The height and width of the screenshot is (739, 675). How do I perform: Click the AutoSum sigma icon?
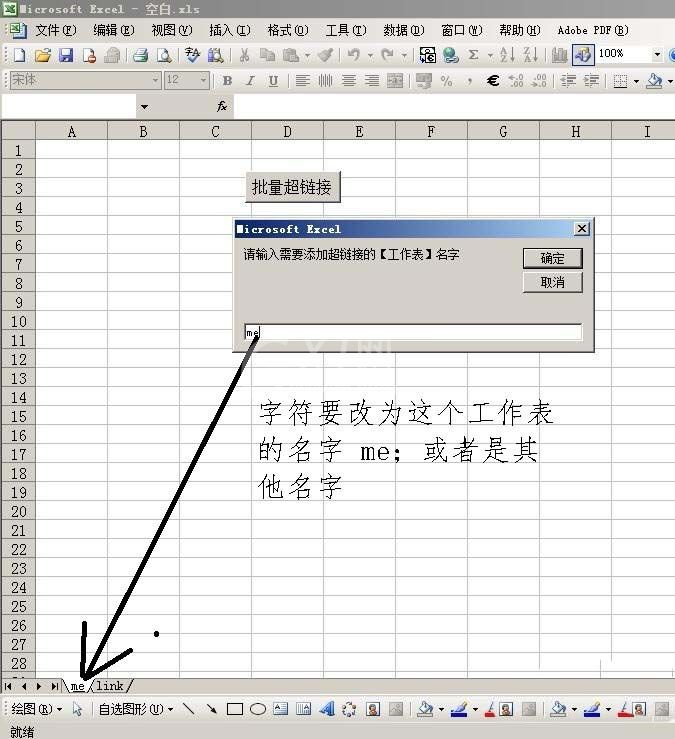click(x=474, y=55)
